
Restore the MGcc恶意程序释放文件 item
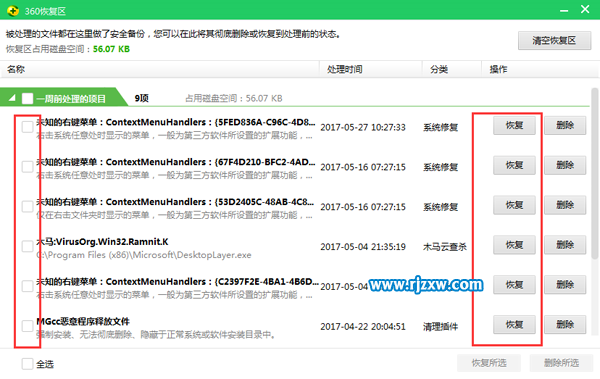point(514,325)
